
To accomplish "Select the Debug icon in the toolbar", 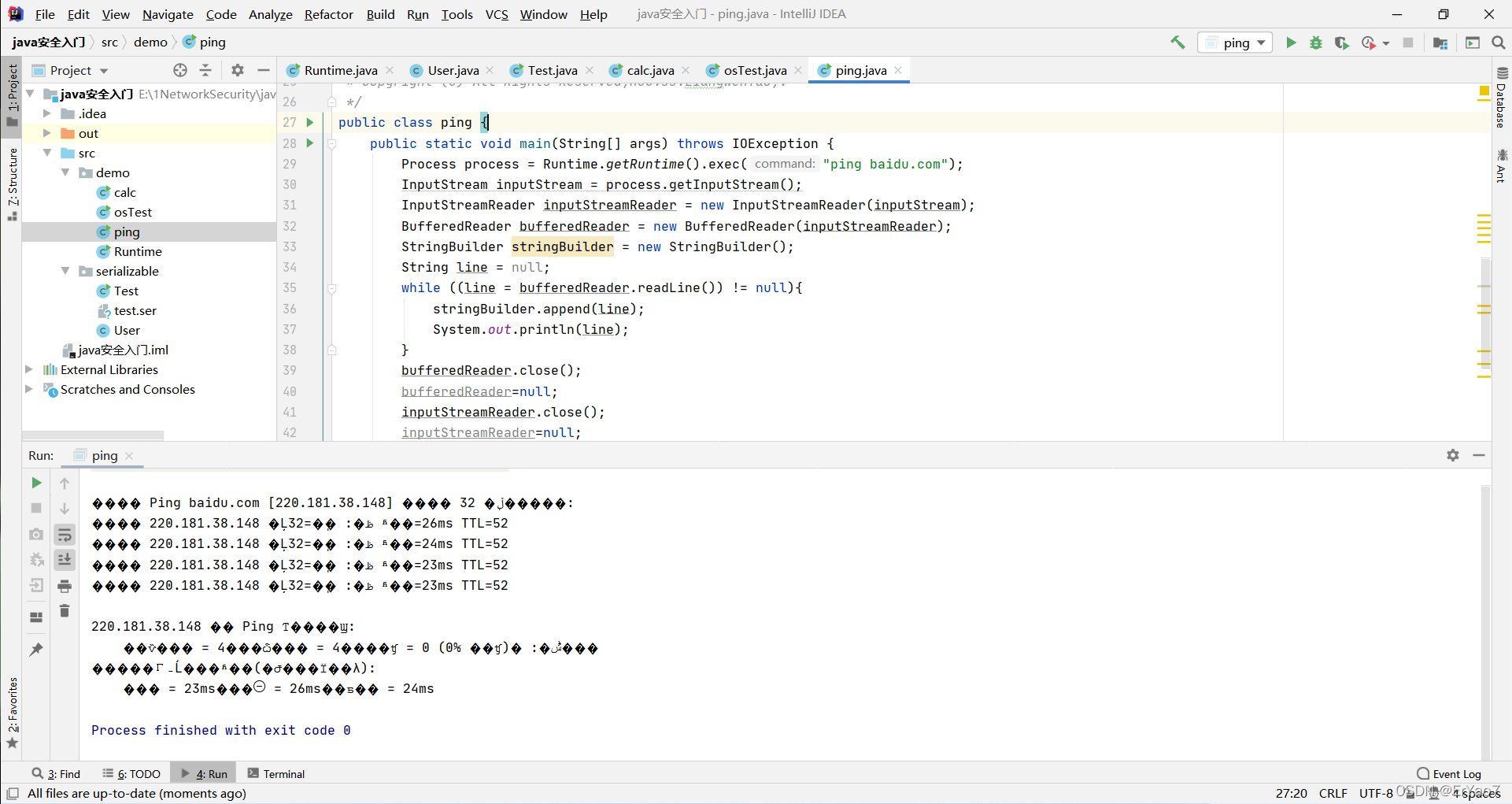I will pos(1316,43).
